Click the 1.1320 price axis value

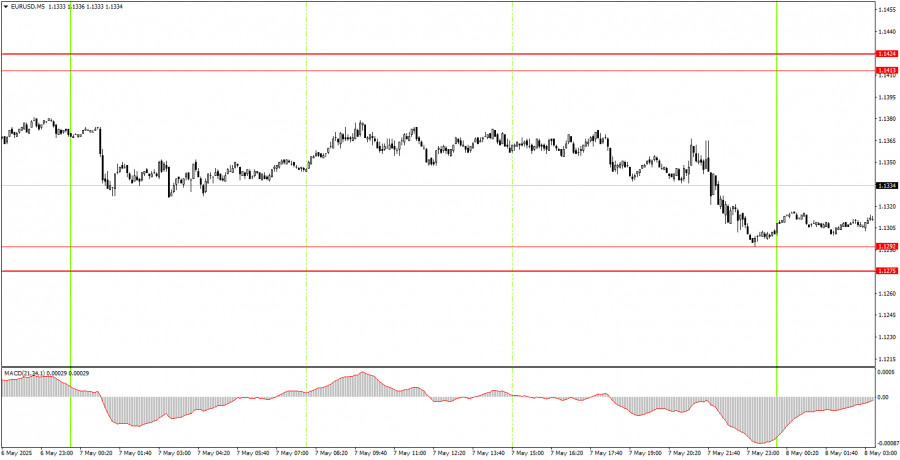[888, 207]
